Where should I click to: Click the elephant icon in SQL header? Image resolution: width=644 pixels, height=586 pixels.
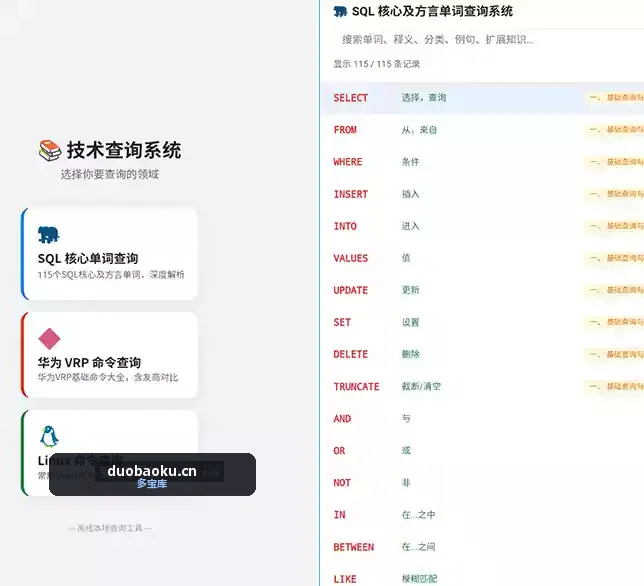340,11
